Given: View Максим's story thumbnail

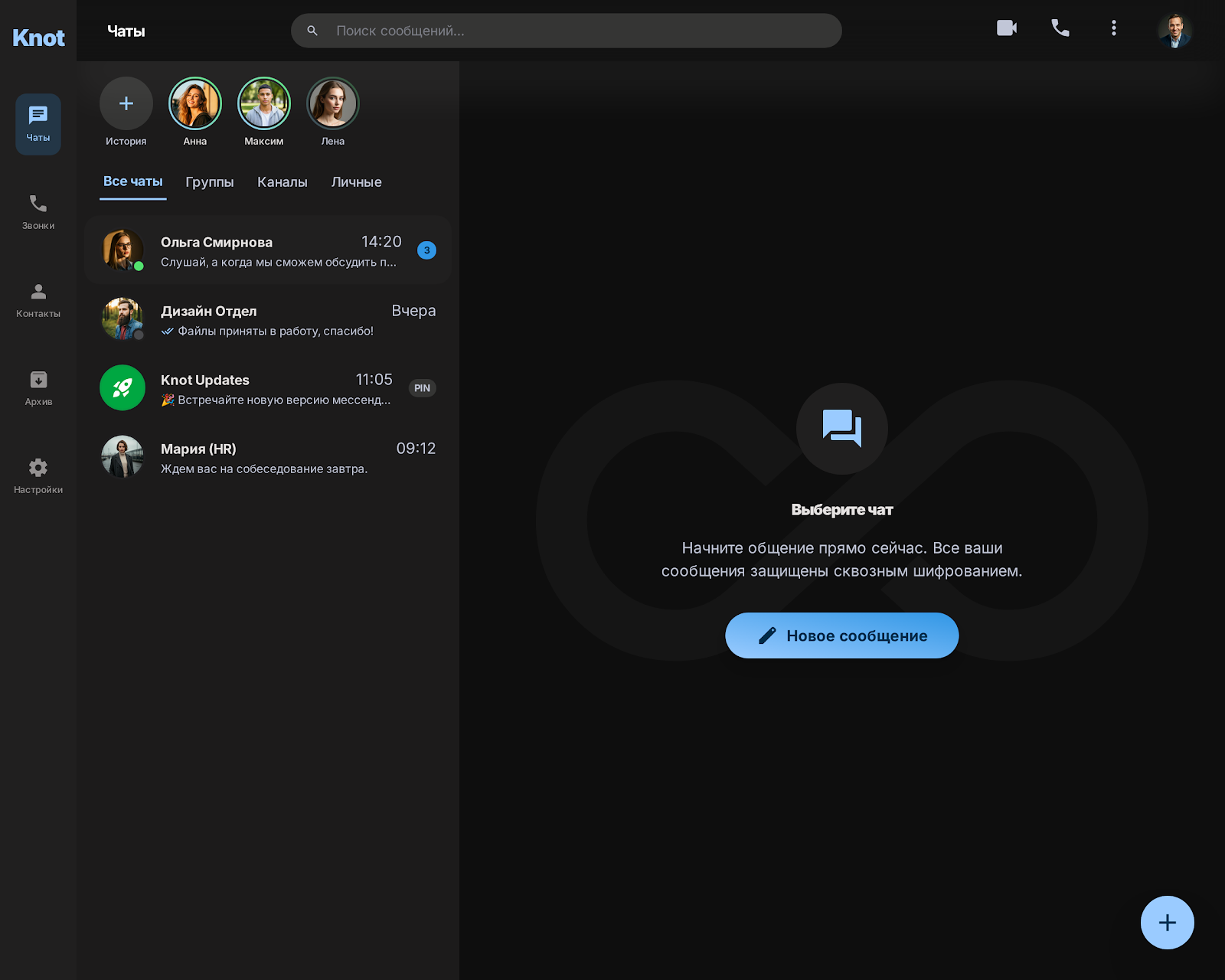Looking at the screenshot, I should (264, 103).
